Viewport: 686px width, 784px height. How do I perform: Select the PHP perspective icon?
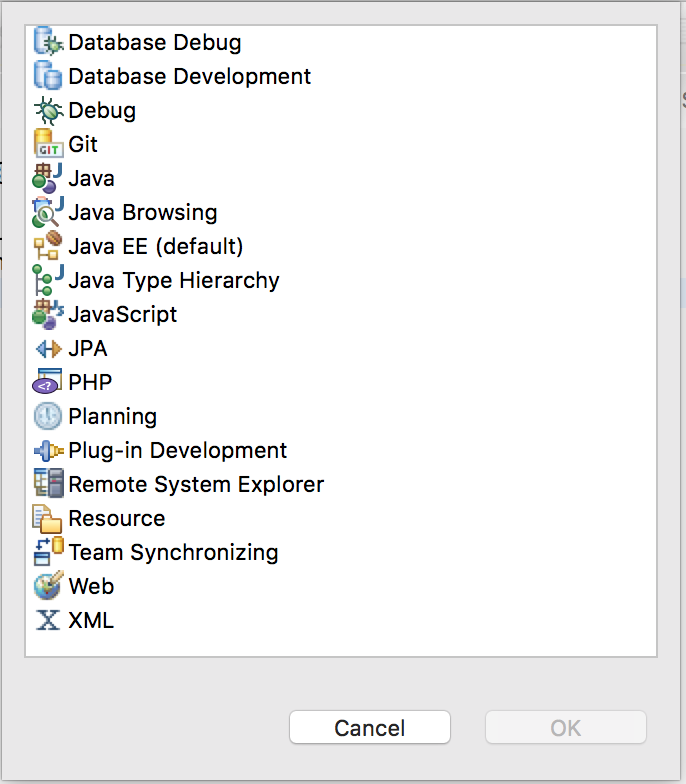pyautogui.click(x=48, y=382)
